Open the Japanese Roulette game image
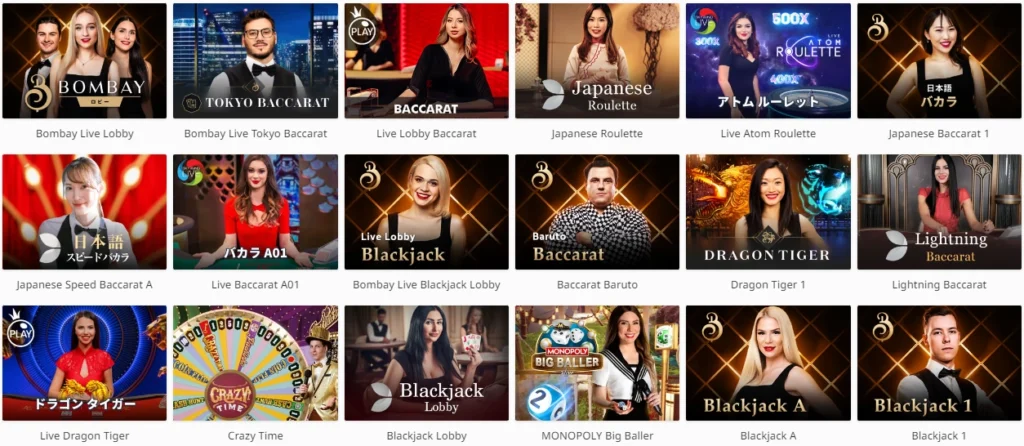 click(597, 61)
